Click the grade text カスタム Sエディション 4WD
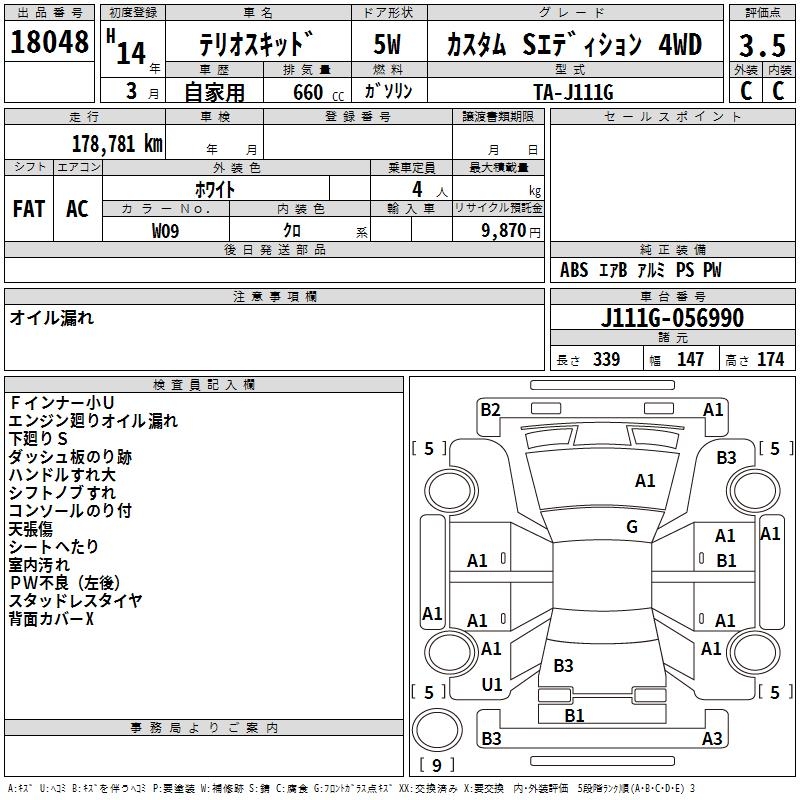 [573, 45]
